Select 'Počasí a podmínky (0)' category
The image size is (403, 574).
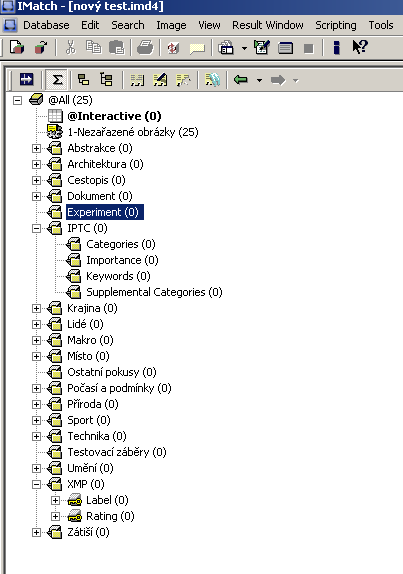119,388
